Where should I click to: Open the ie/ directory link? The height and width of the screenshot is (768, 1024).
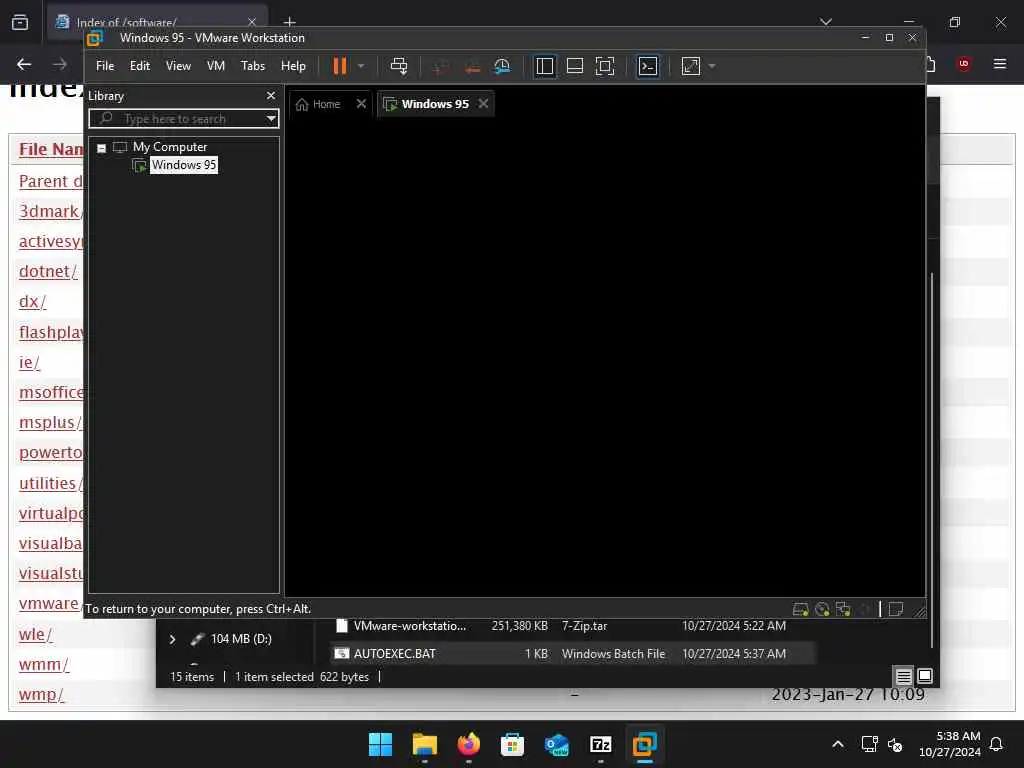point(29,362)
